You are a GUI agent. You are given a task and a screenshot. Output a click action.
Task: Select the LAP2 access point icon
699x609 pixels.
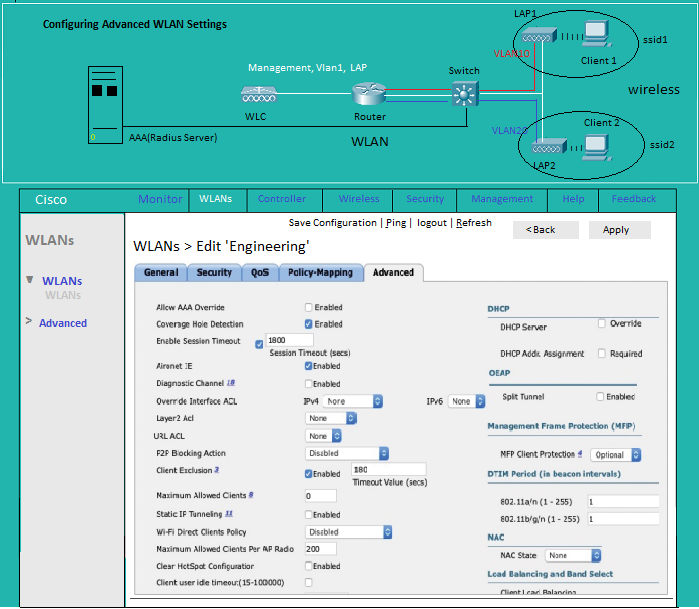coord(547,147)
